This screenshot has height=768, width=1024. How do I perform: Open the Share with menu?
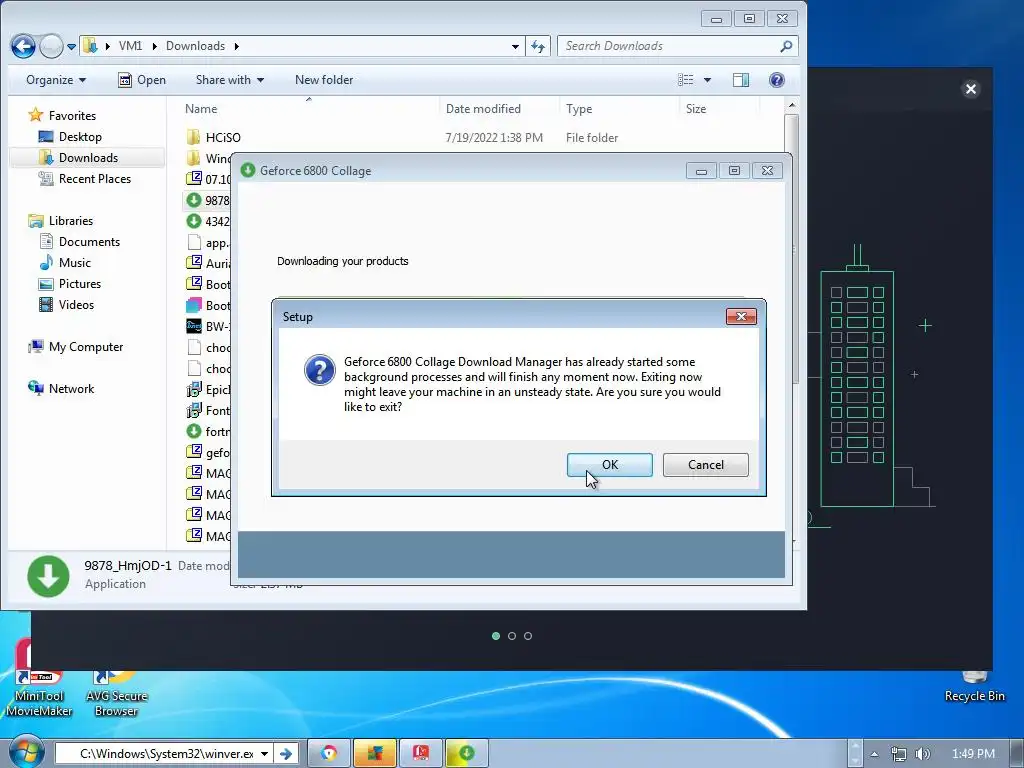click(230, 80)
